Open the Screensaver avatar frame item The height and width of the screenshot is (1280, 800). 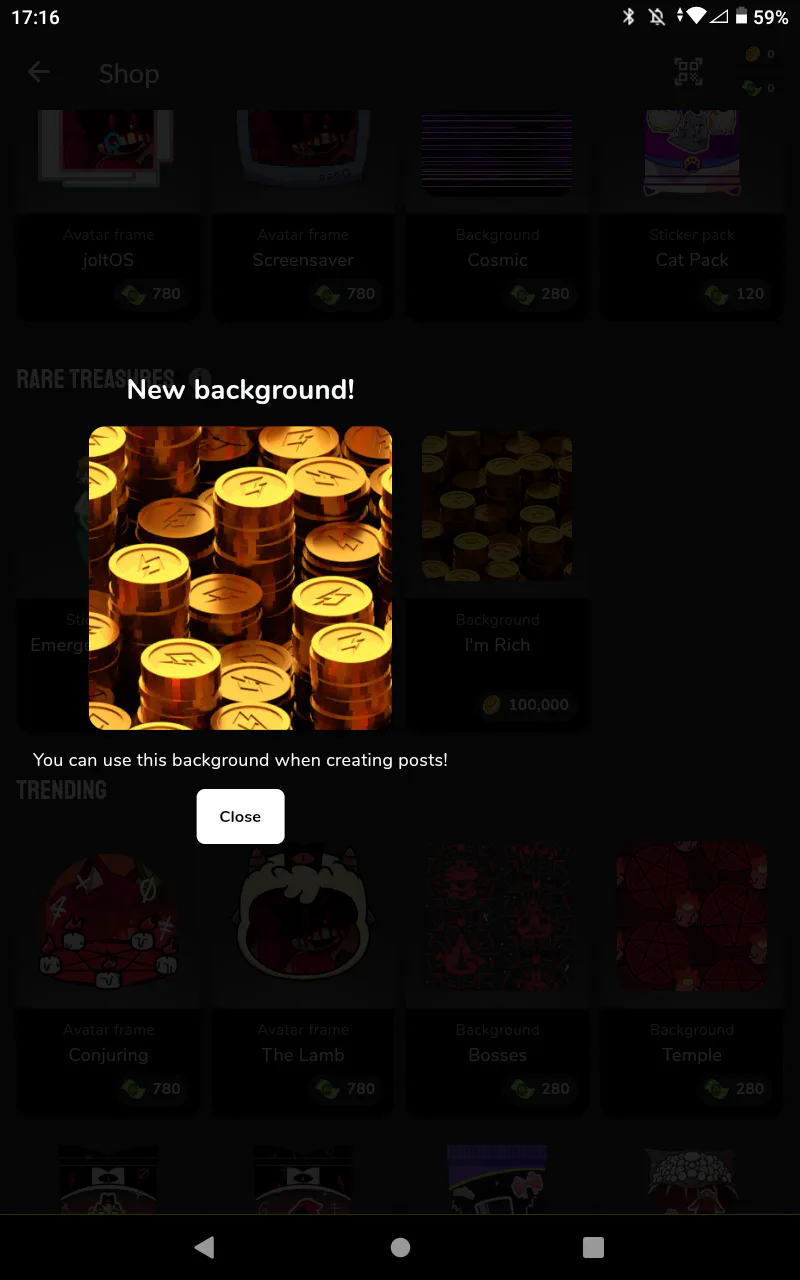(303, 215)
